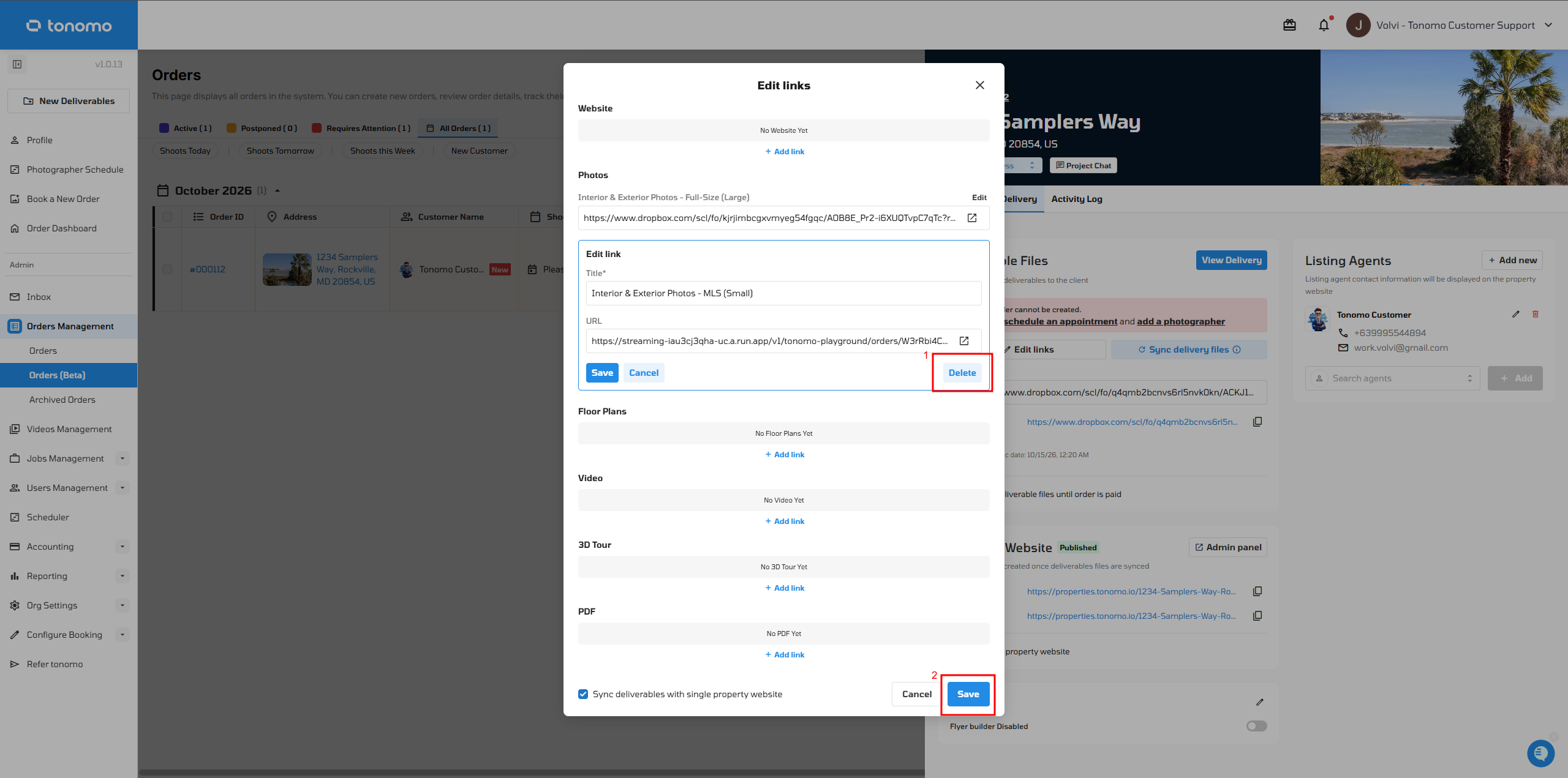The image size is (1568, 778).
Task: Open the streaming URL in a new tab
Action: 964,341
